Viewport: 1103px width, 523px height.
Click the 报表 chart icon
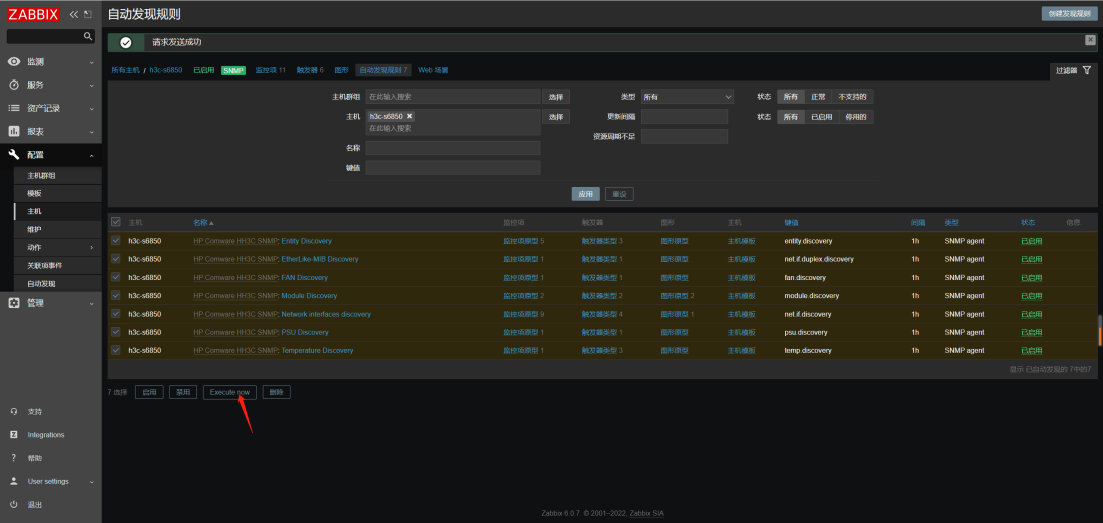(x=14, y=132)
